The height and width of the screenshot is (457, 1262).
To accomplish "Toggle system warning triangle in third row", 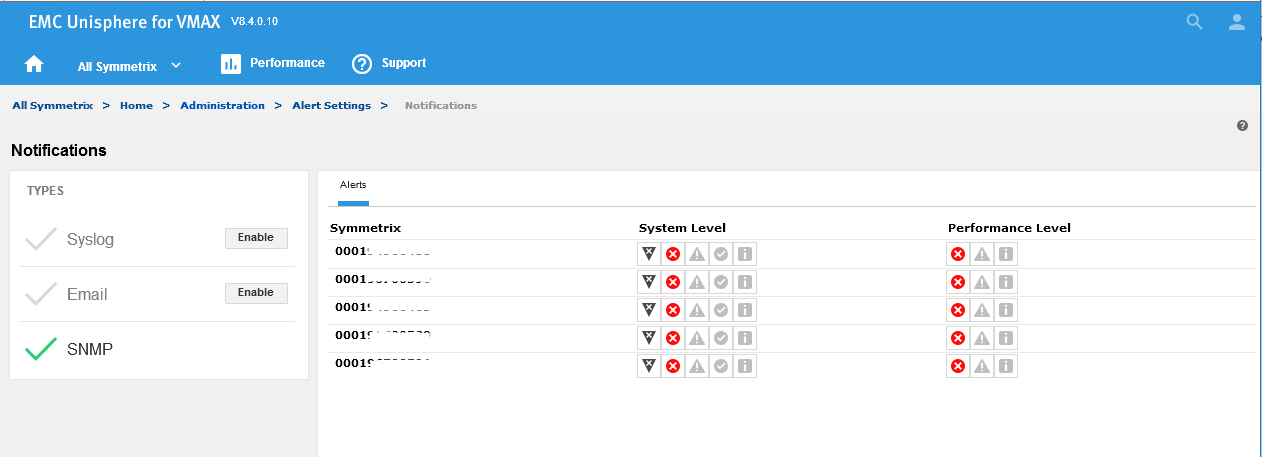I will [696, 310].
